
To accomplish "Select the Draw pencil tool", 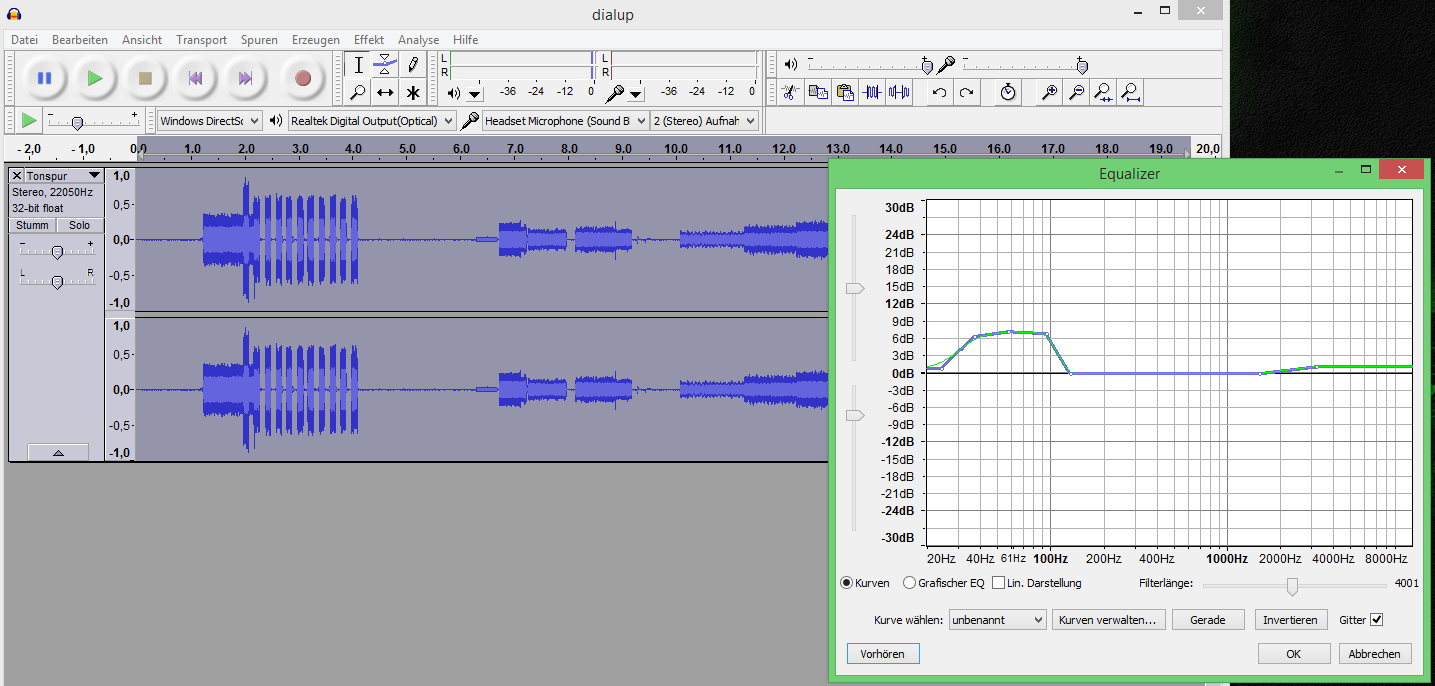I will coord(412,65).
